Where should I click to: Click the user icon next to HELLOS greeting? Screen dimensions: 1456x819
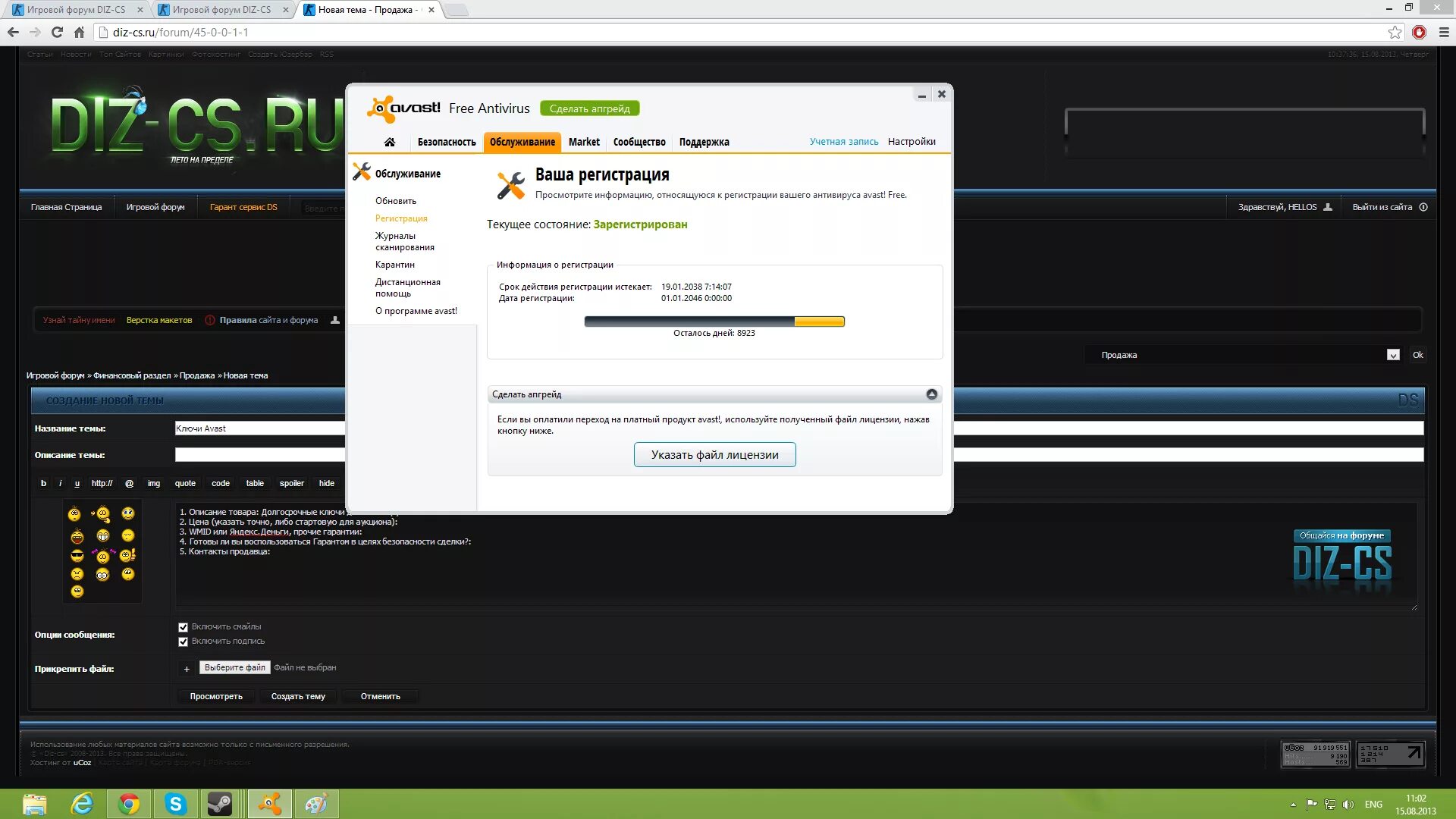click(1328, 207)
